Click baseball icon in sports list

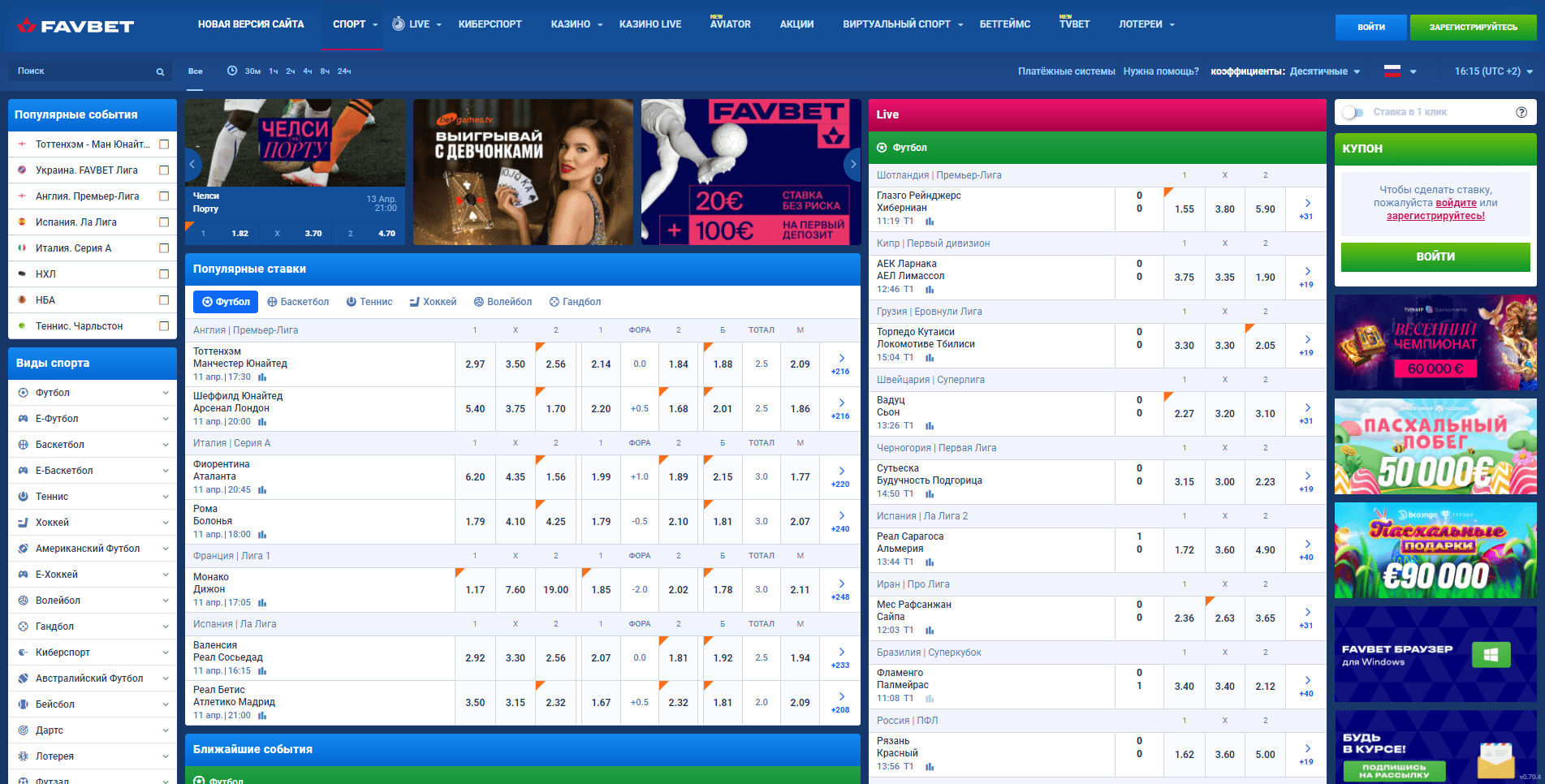pyautogui.click(x=23, y=704)
